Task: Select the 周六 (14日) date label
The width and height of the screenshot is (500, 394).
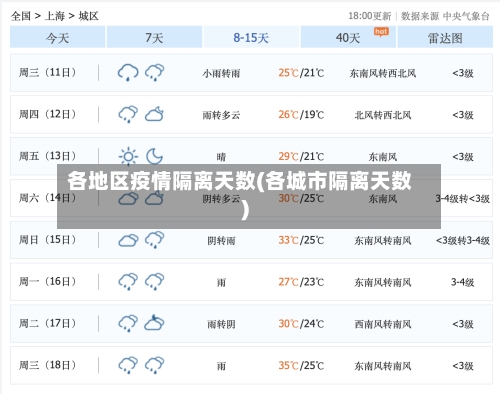Action: pos(47,198)
